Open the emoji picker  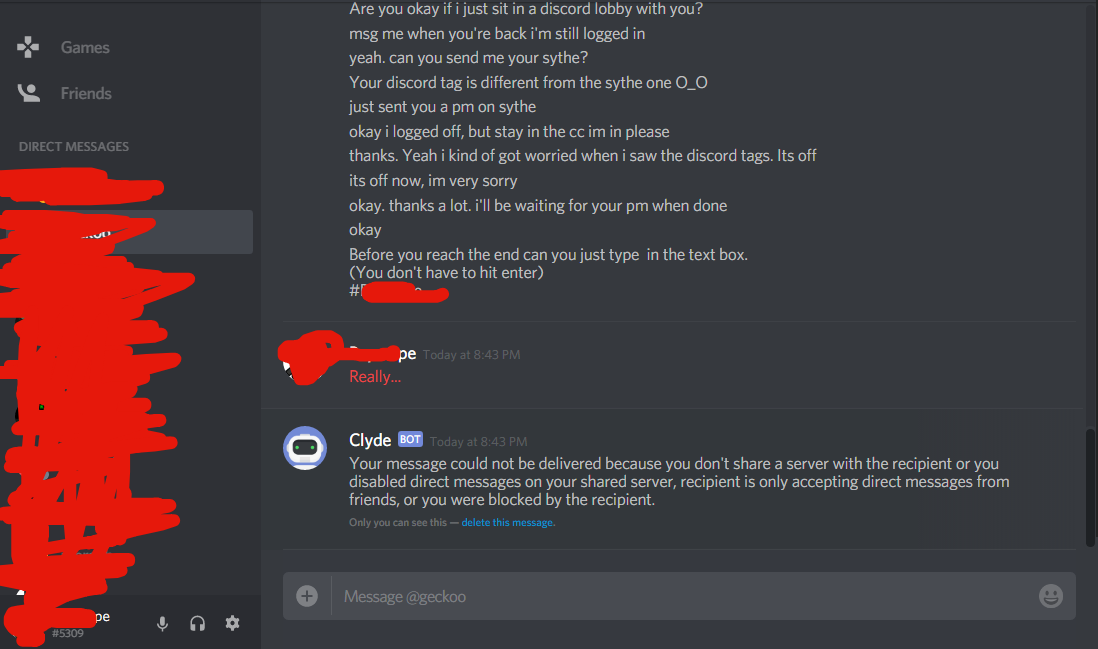(1050, 596)
